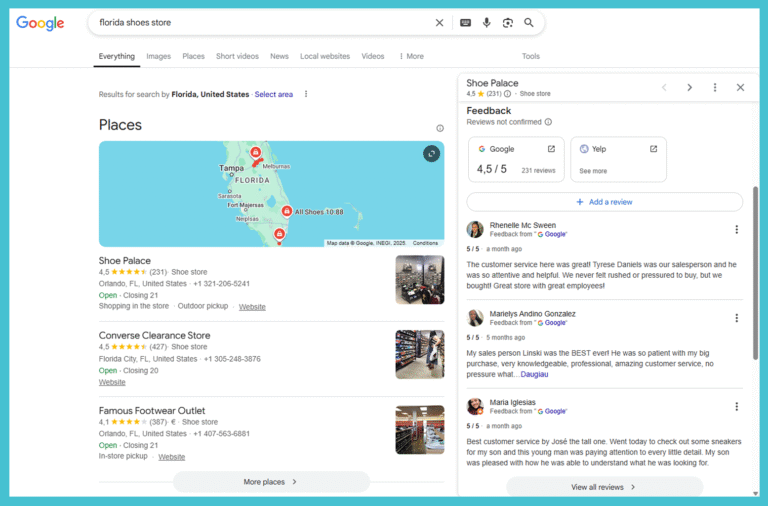The width and height of the screenshot is (768, 506).
Task: Open the on-screen keyboard icon
Action: (465, 23)
